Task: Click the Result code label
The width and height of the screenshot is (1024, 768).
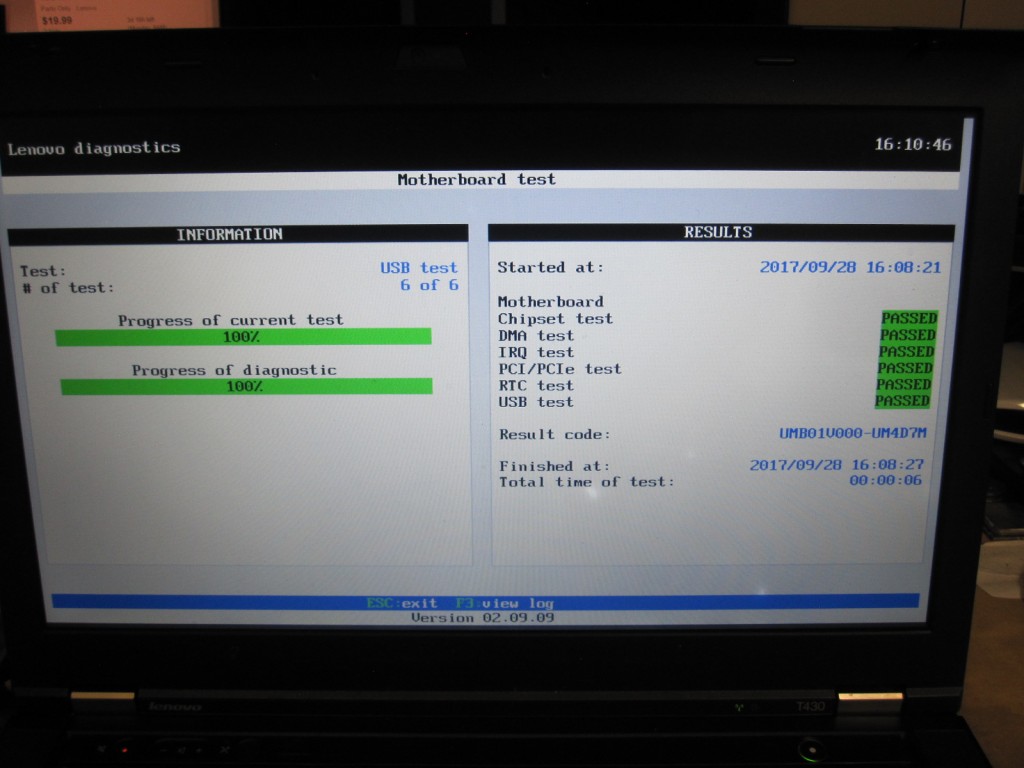Action: point(555,434)
